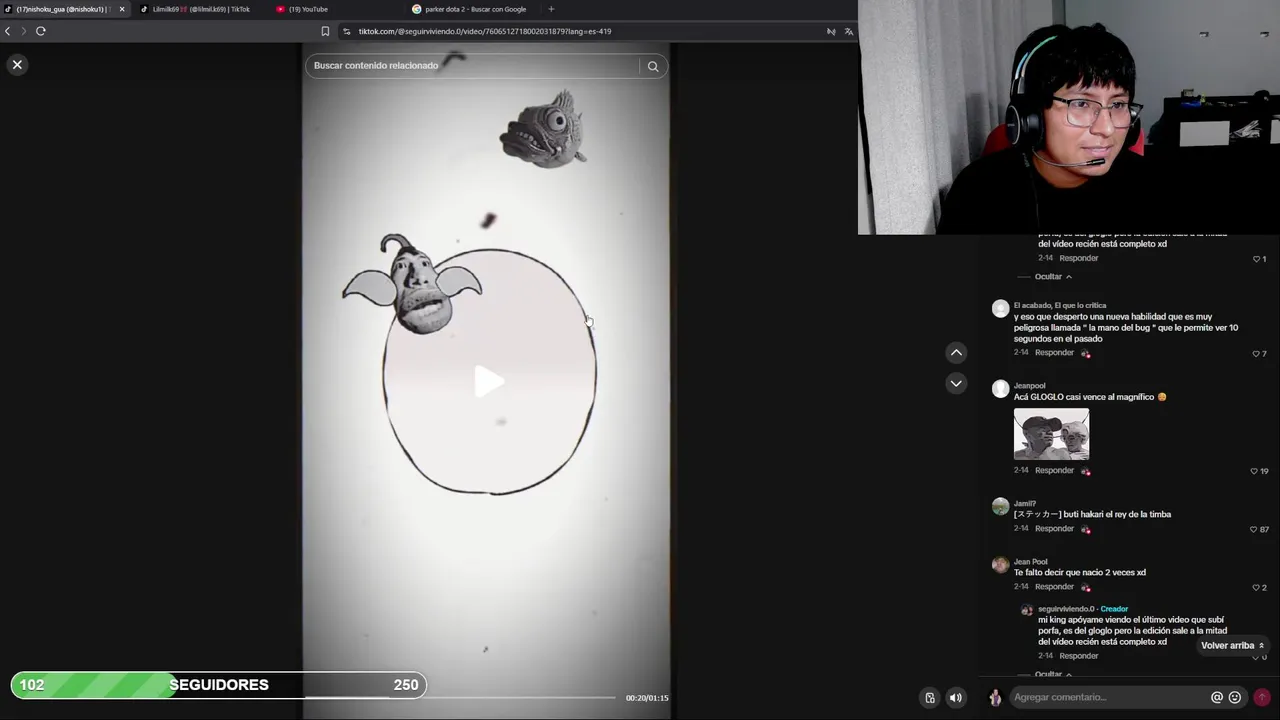Go forward with the browser forward arrow
The height and width of the screenshot is (720, 1280).
23,31
